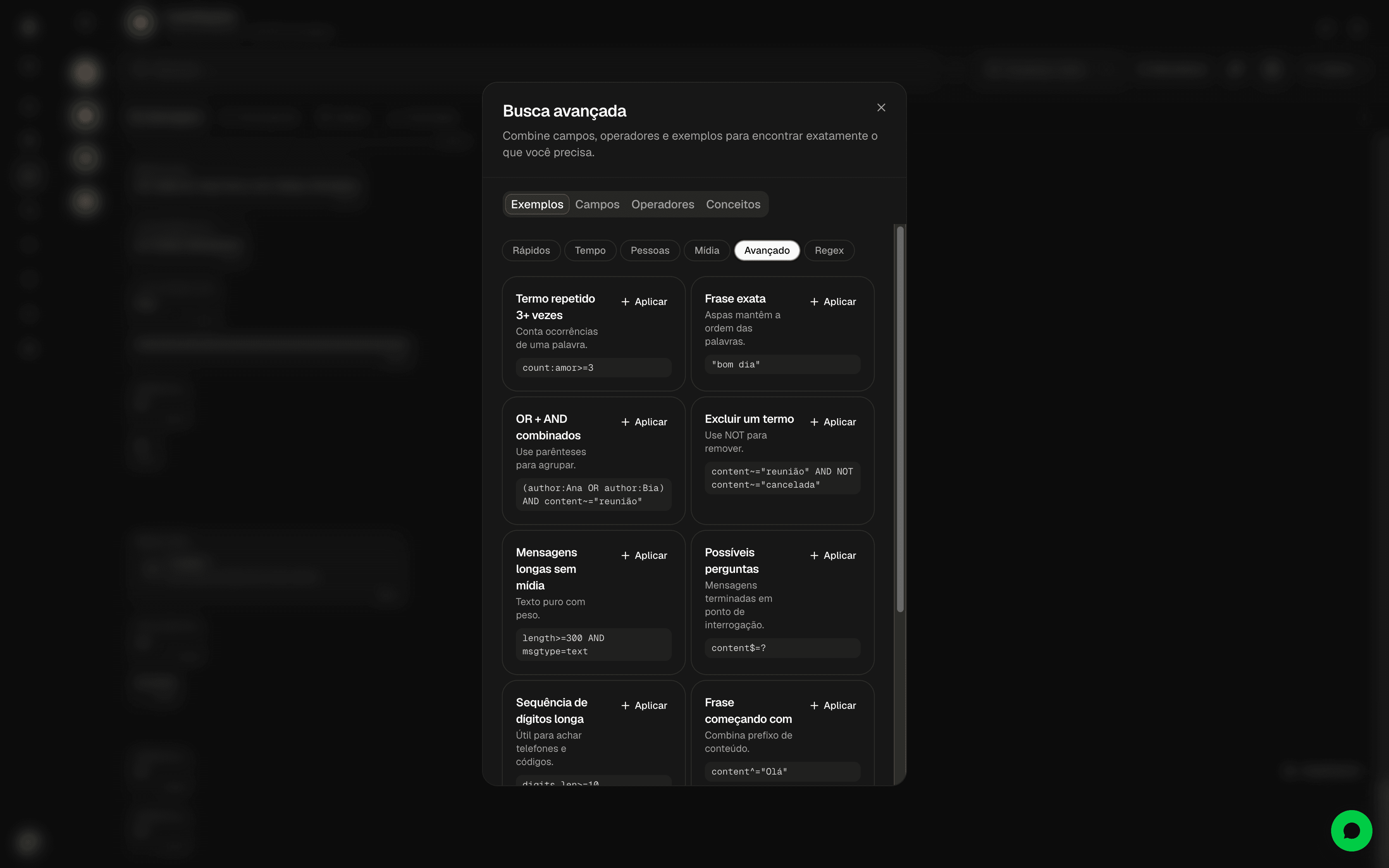Switch to the Campos tab
Image resolution: width=1389 pixels, height=868 pixels.
click(x=597, y=204)
